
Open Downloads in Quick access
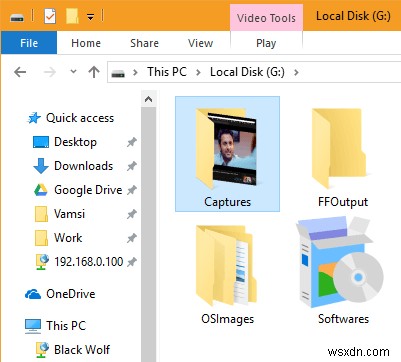[84, 166]
